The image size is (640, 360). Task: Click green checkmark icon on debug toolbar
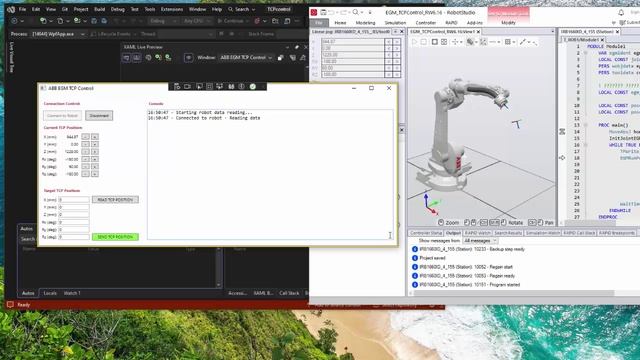coord(253,87)
